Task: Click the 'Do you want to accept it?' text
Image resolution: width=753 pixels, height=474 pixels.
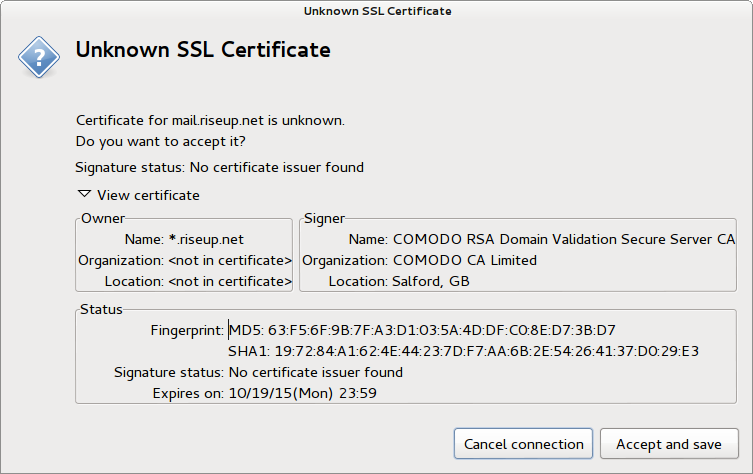Action: pyautogui.click(x=160, y=141)
